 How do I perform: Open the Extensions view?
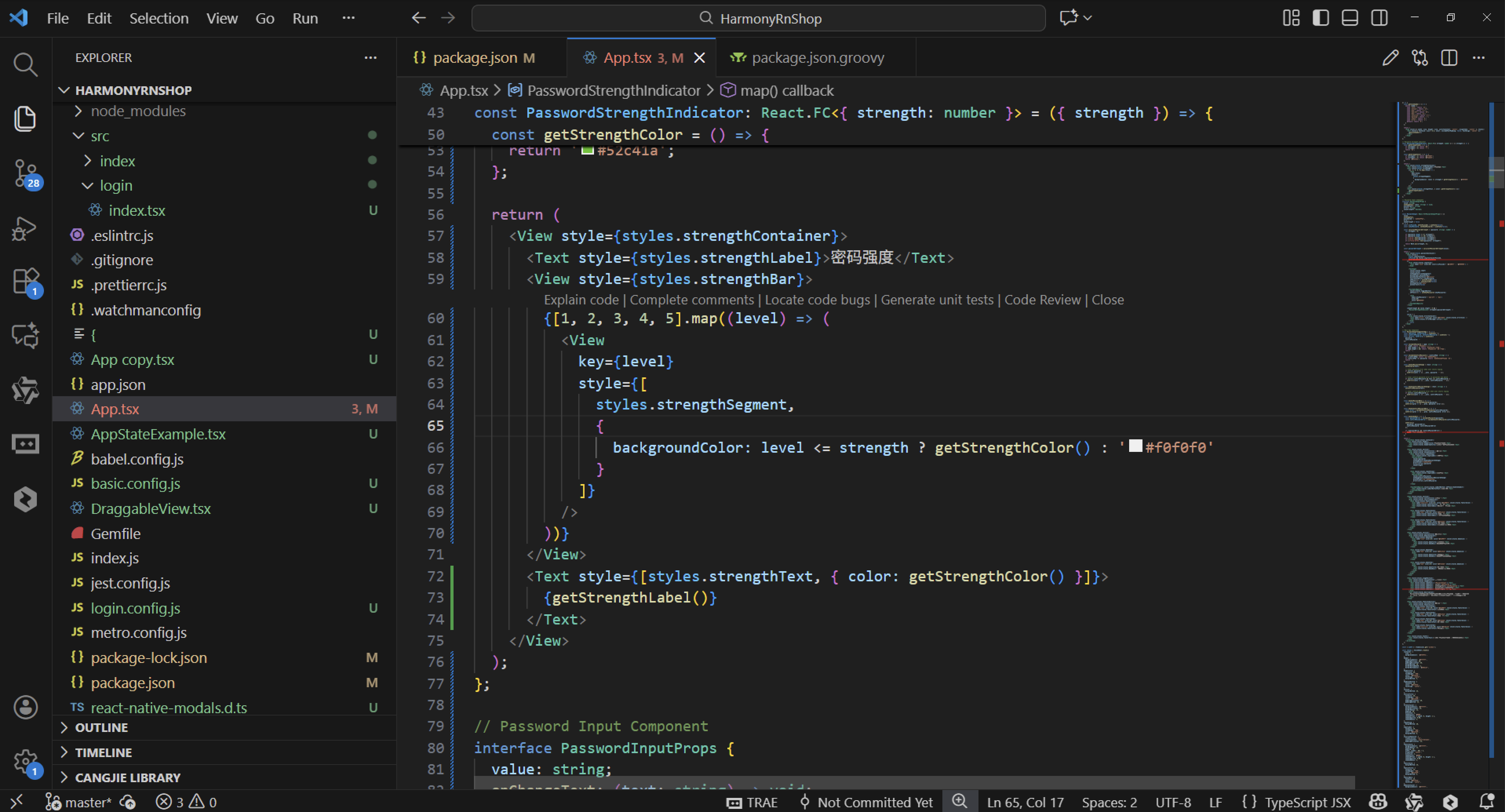coord(25,281)
